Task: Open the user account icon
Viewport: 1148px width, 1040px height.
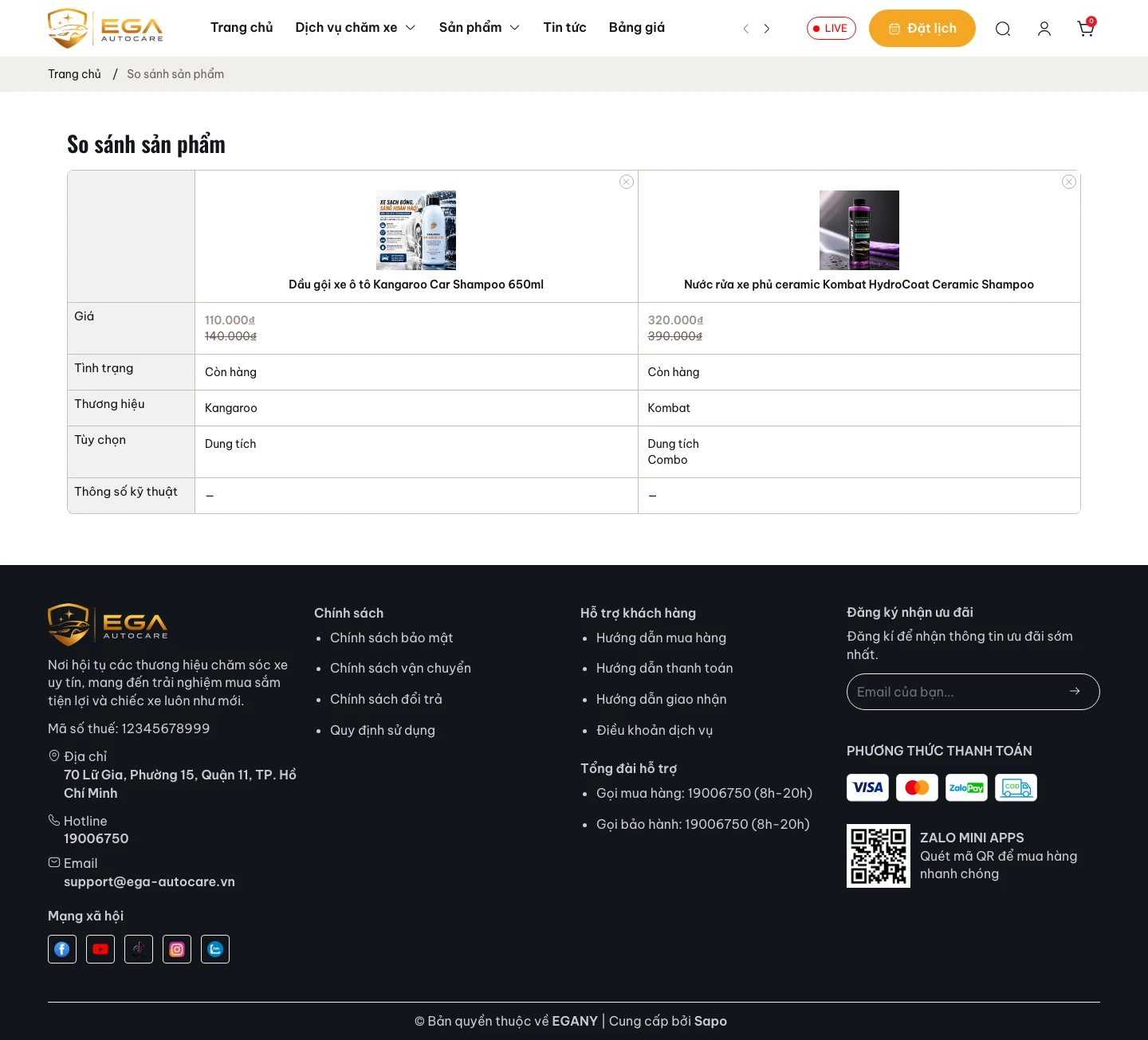Action: 1044,29
